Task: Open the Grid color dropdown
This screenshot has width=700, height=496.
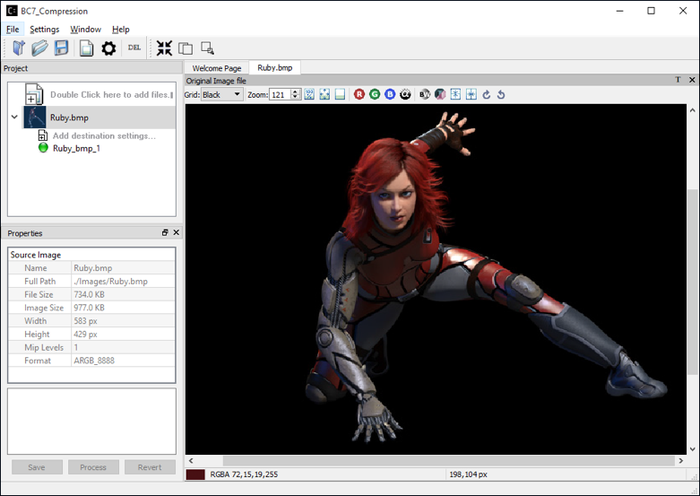Action: (x=221, y=94)
